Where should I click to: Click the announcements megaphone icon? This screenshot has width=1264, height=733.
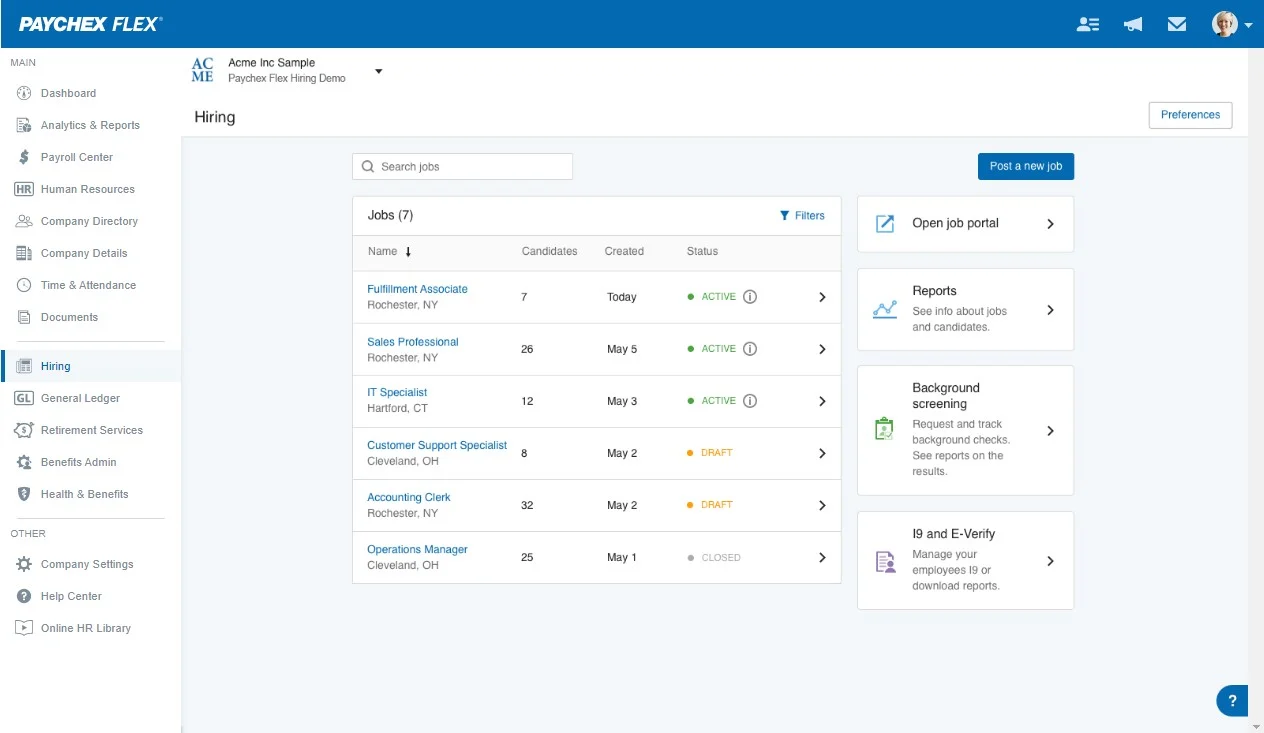pos(1133,24)
